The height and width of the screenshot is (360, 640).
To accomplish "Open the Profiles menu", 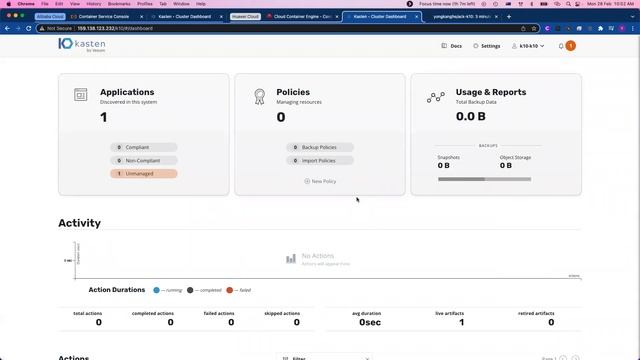I will 144,4.
